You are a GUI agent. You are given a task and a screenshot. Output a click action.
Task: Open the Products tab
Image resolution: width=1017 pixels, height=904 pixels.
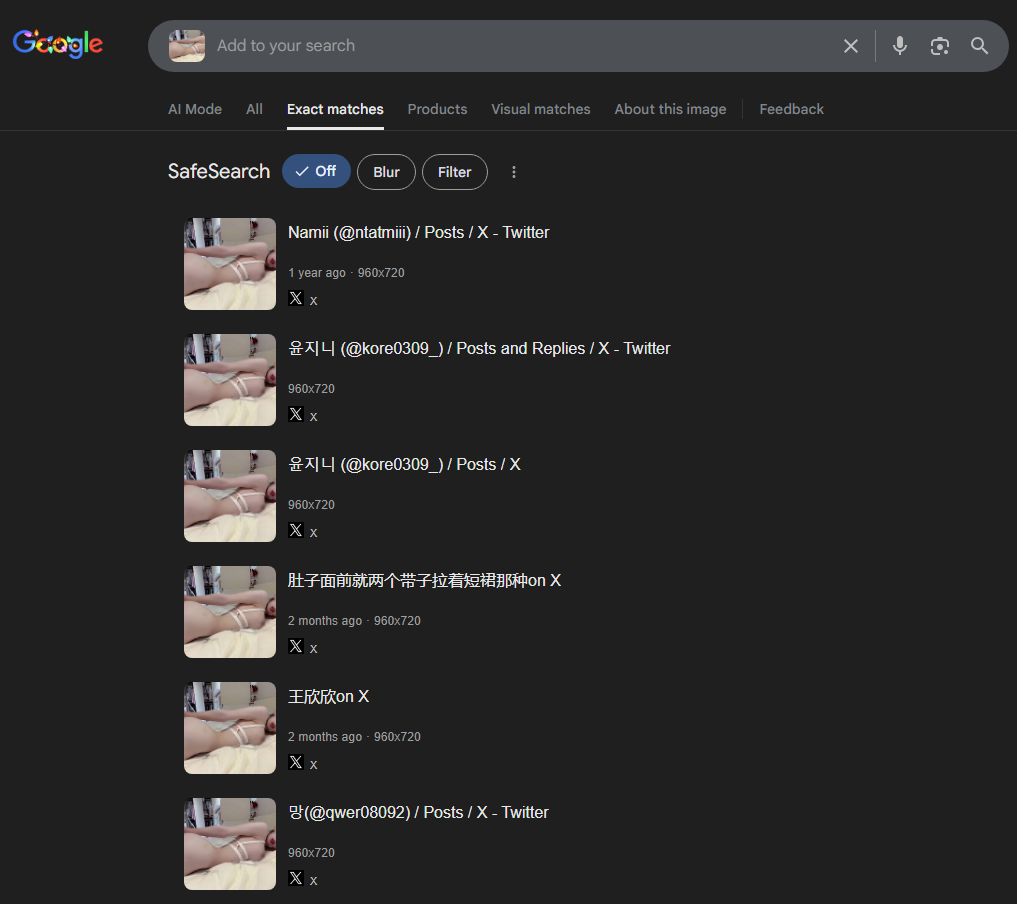coord(437,109)
